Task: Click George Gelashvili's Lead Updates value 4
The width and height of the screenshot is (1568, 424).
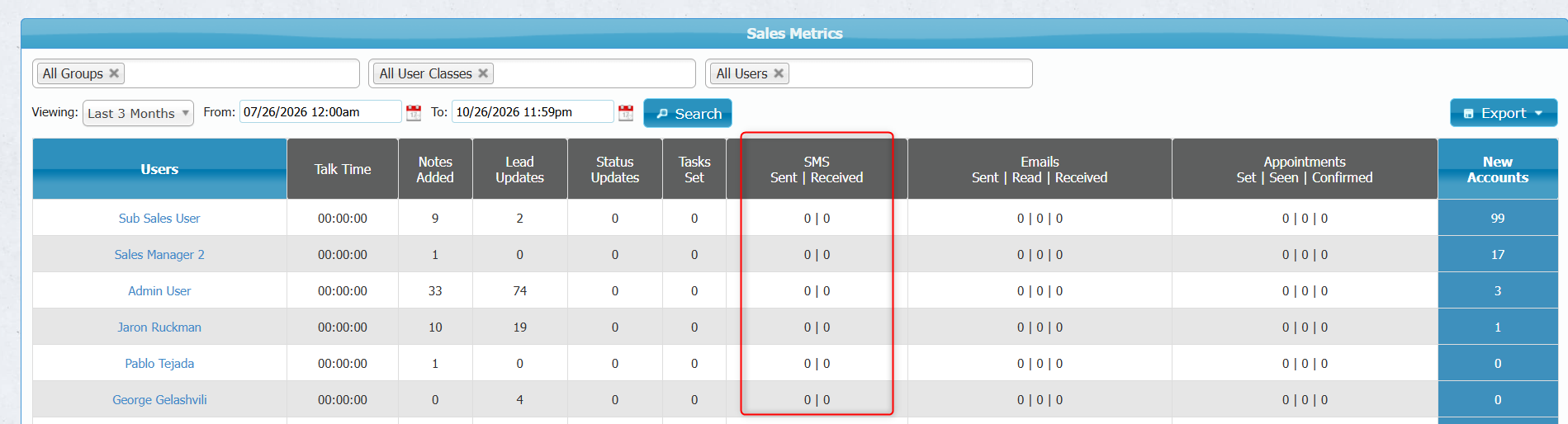Action: pyautogui.click(x=520, y=400)
